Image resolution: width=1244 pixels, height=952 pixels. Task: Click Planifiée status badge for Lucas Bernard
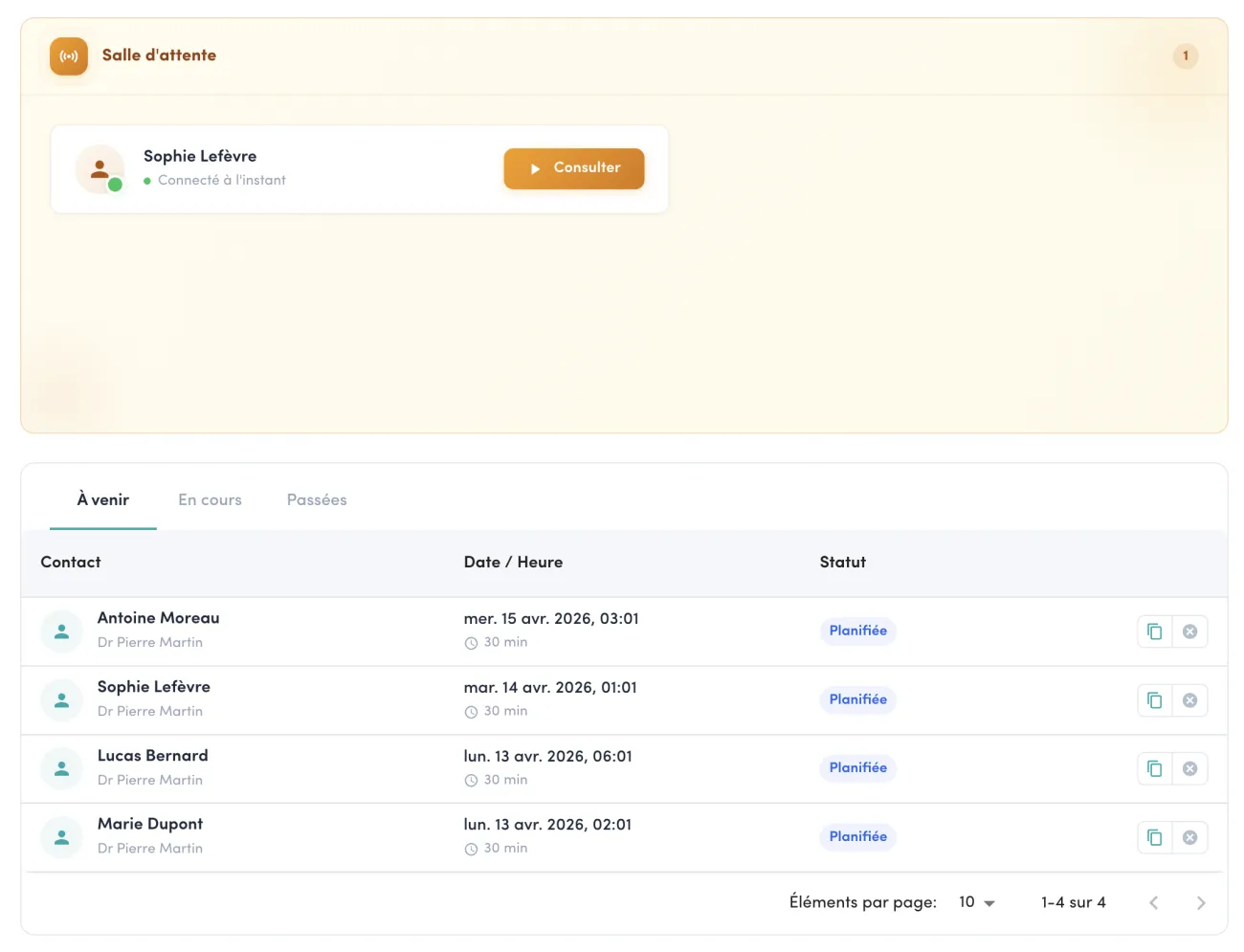point(858,767)
